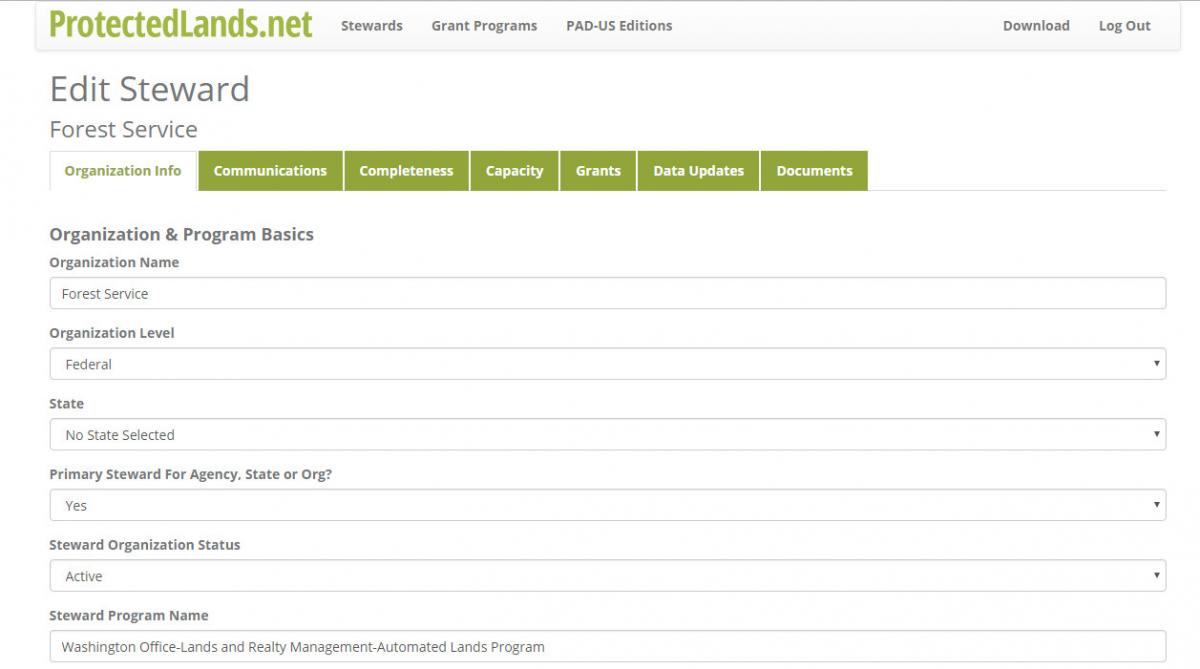Click the Steward Organization Status label
Viewport: 1200px width, 669px height.
point(145,545)
